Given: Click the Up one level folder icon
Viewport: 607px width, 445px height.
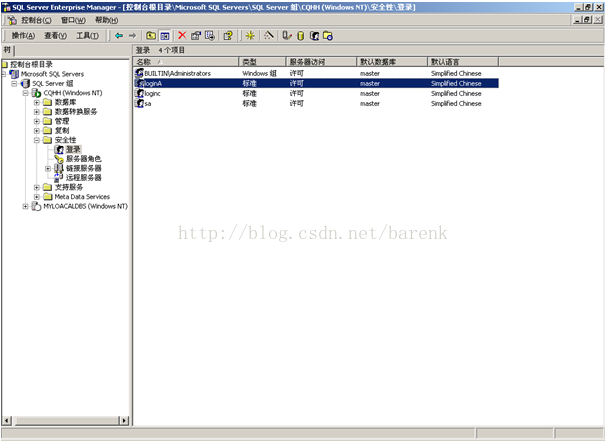Looking at the screenshot, I should (x=151, y=36).
